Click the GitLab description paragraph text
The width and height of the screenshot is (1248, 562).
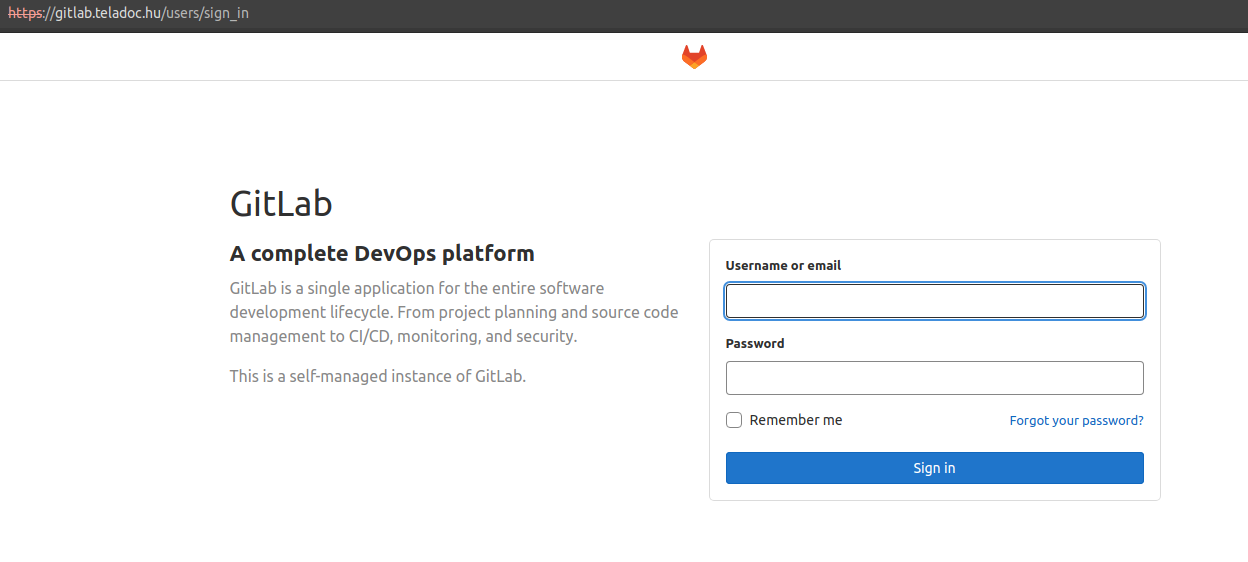point(453,312)
